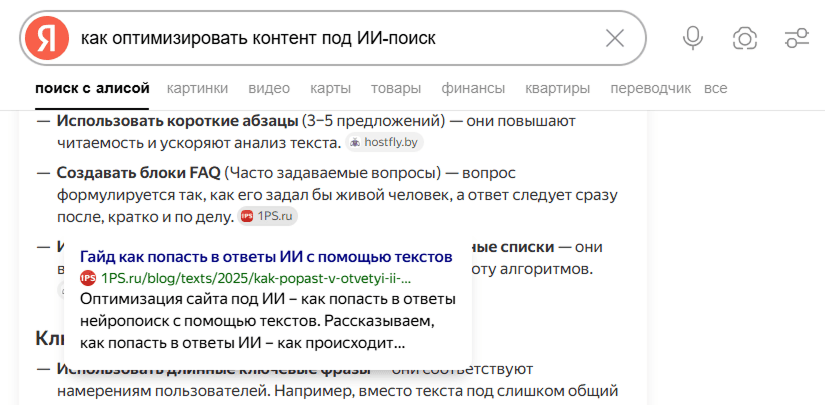Open the 'квартиры' tab
The image size is (825, 405).
pyautogui.click(x=557, y=88)
